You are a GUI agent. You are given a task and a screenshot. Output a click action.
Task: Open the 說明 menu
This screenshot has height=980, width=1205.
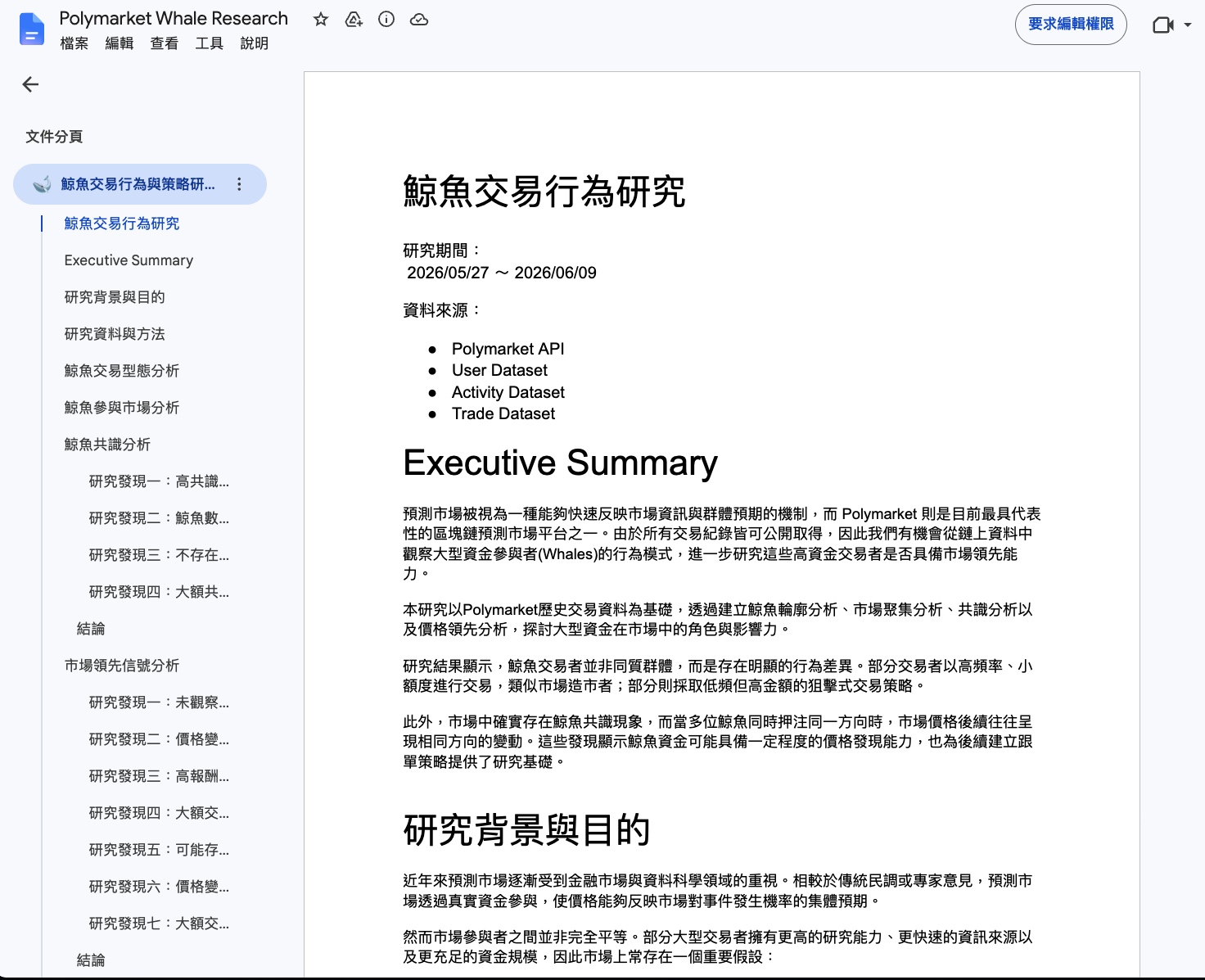coord(255,43)
